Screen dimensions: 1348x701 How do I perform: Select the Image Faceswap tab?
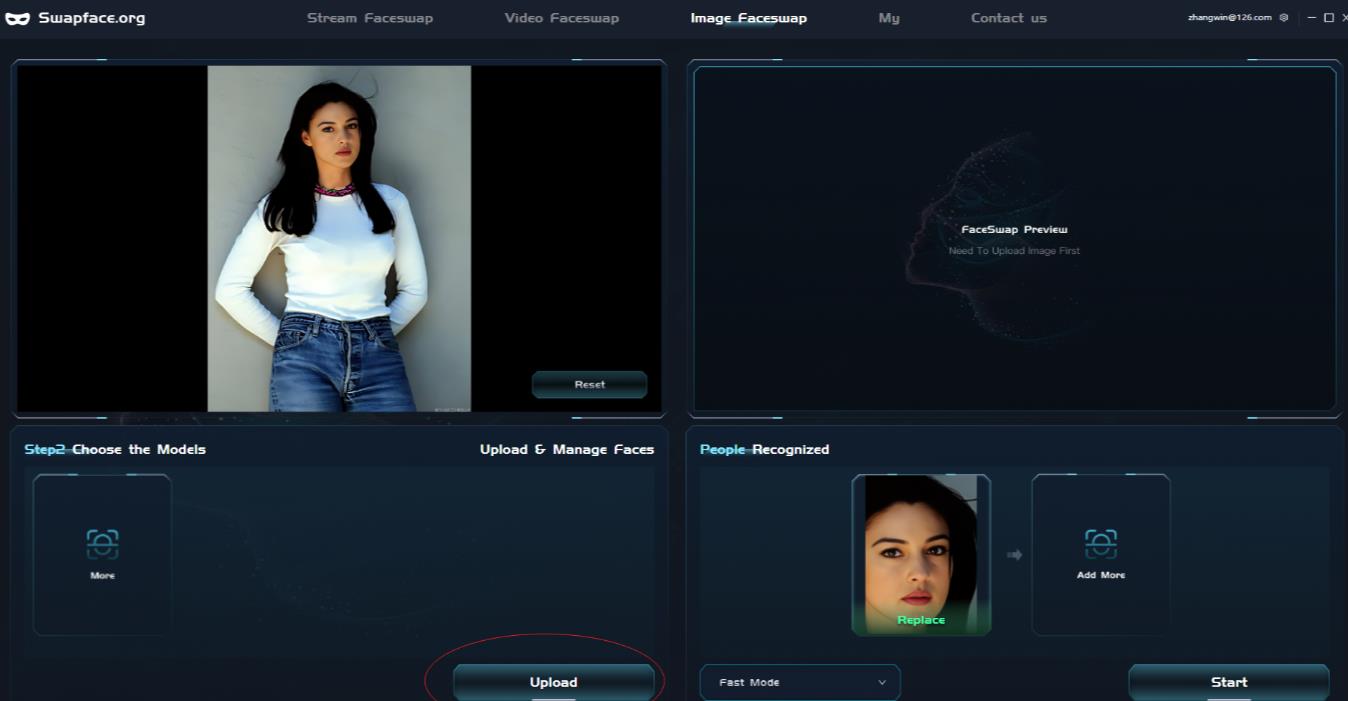(x=748, y=18)
